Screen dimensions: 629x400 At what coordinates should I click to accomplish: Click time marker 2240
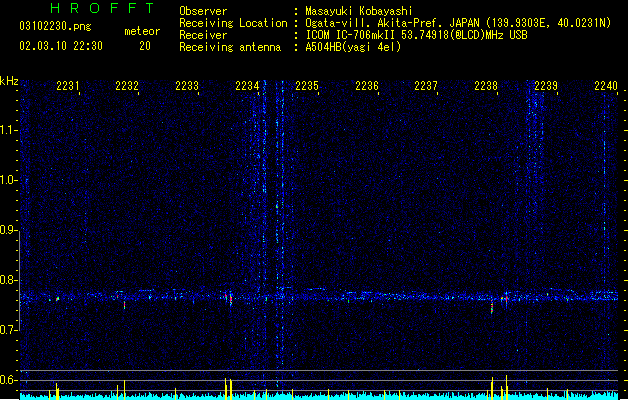click(x=606, y=86)
